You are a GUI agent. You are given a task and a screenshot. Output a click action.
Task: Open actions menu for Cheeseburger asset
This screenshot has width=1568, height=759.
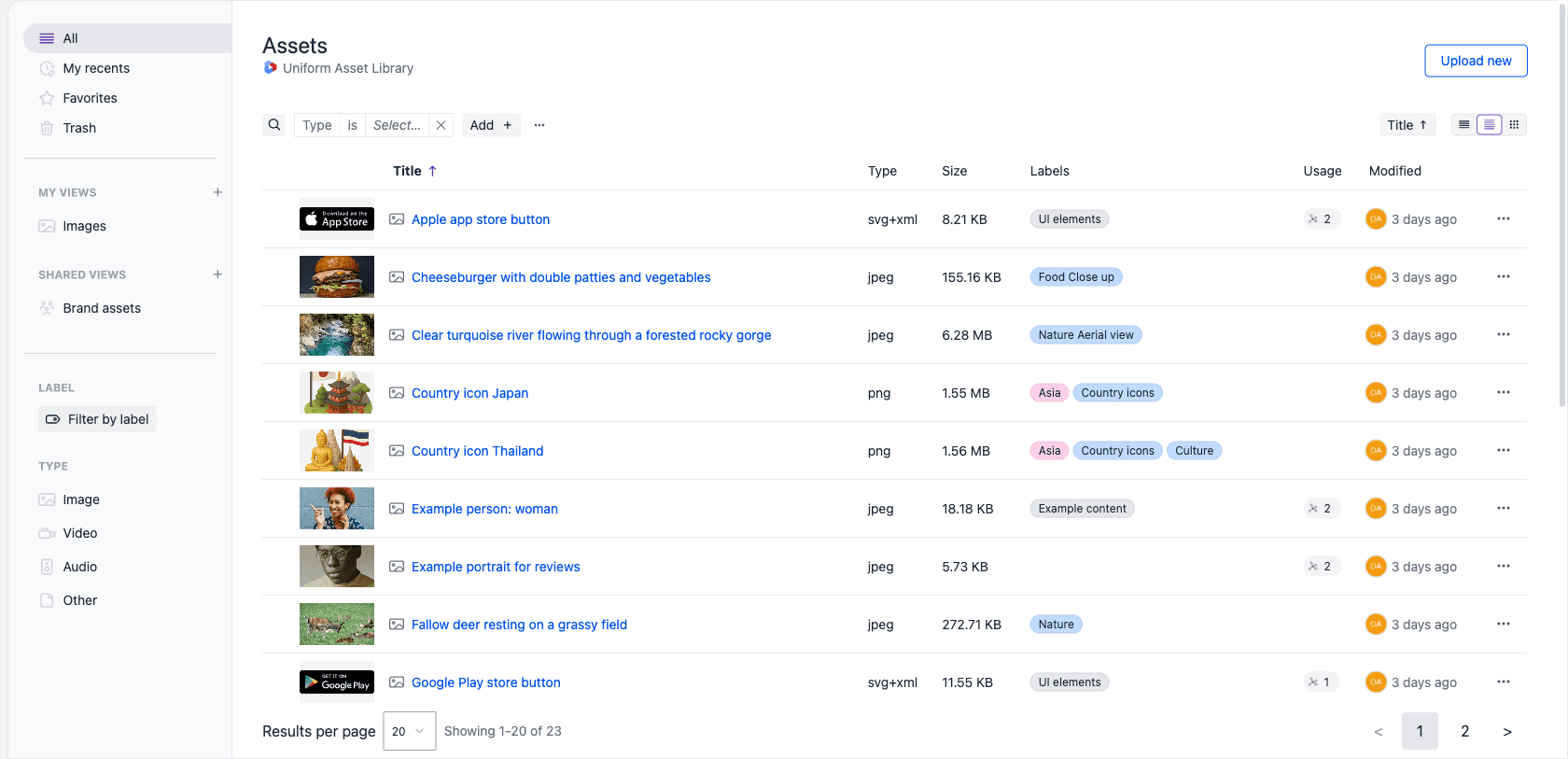click(1504, 276)
